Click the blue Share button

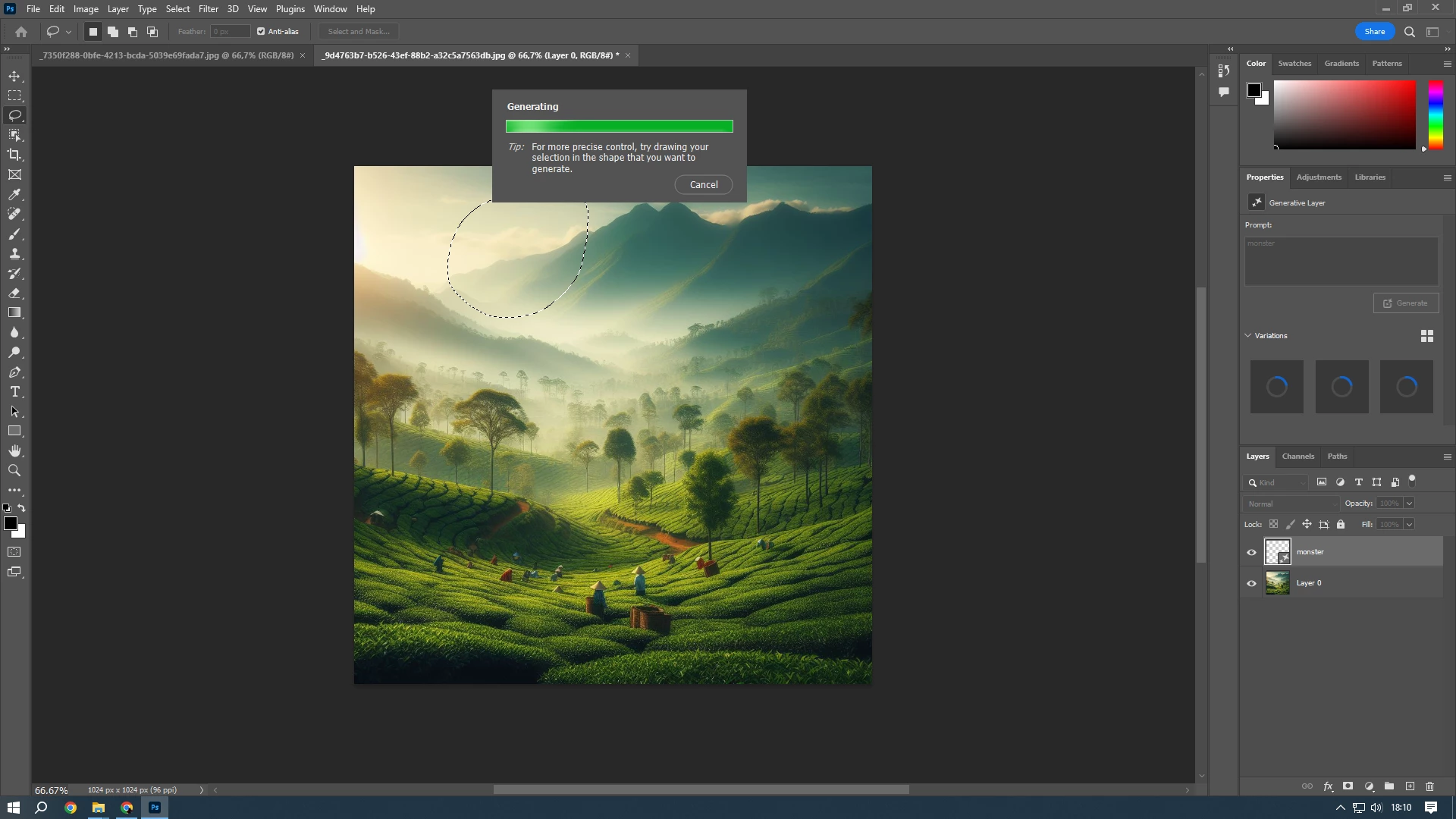(1374, 32)
